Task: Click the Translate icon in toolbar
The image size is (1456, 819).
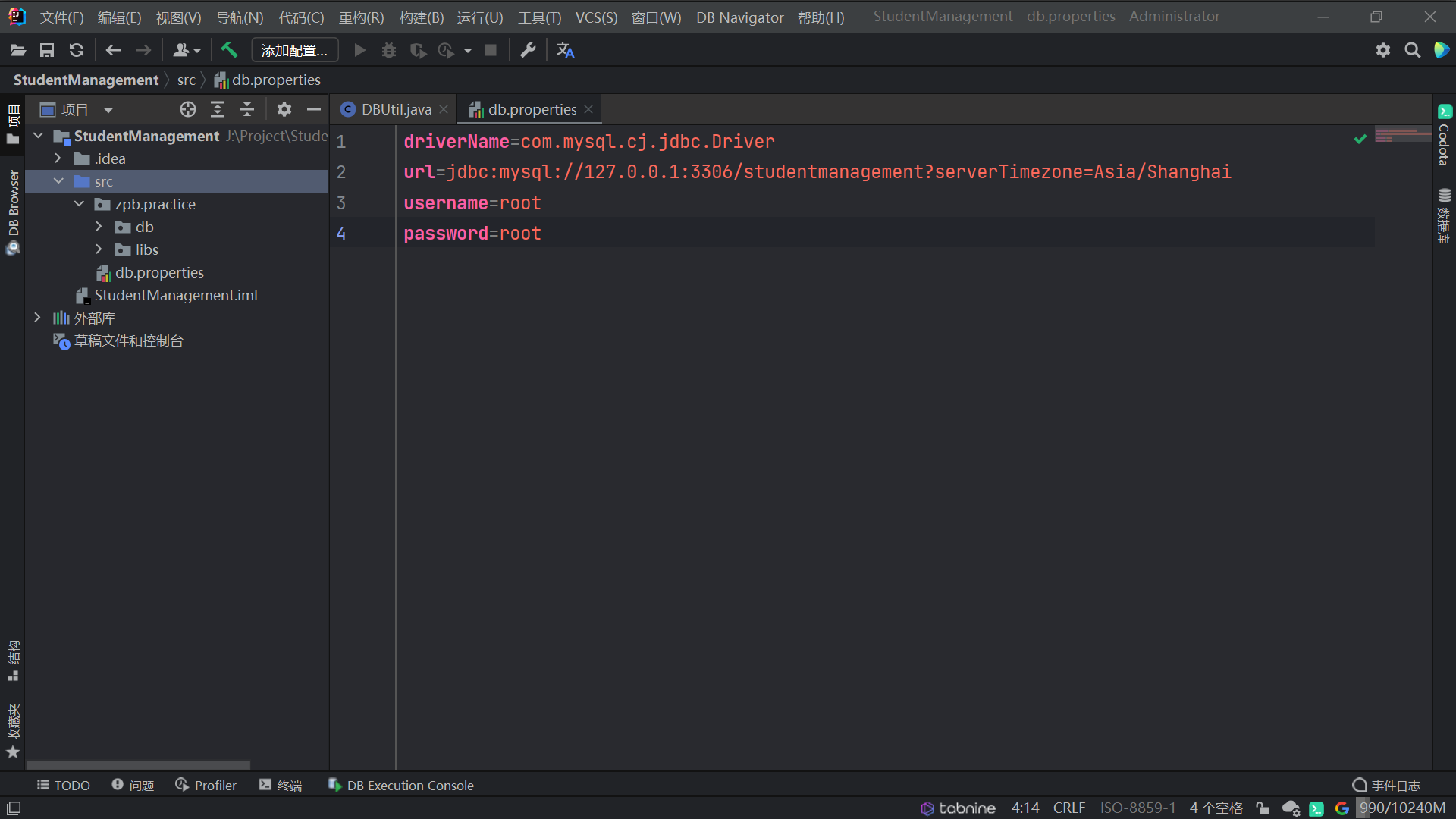Action: 565,50
